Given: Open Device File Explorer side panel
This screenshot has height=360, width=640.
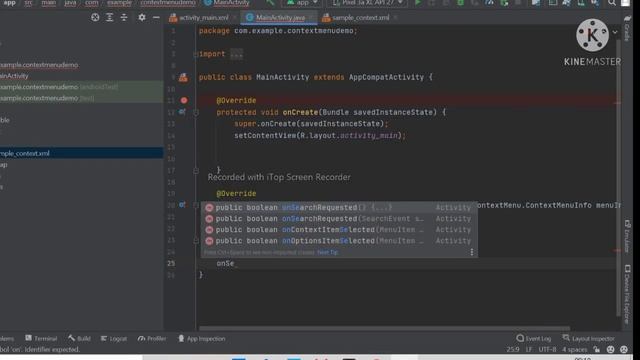Looking at the screenshot, I should click(627, 295).
